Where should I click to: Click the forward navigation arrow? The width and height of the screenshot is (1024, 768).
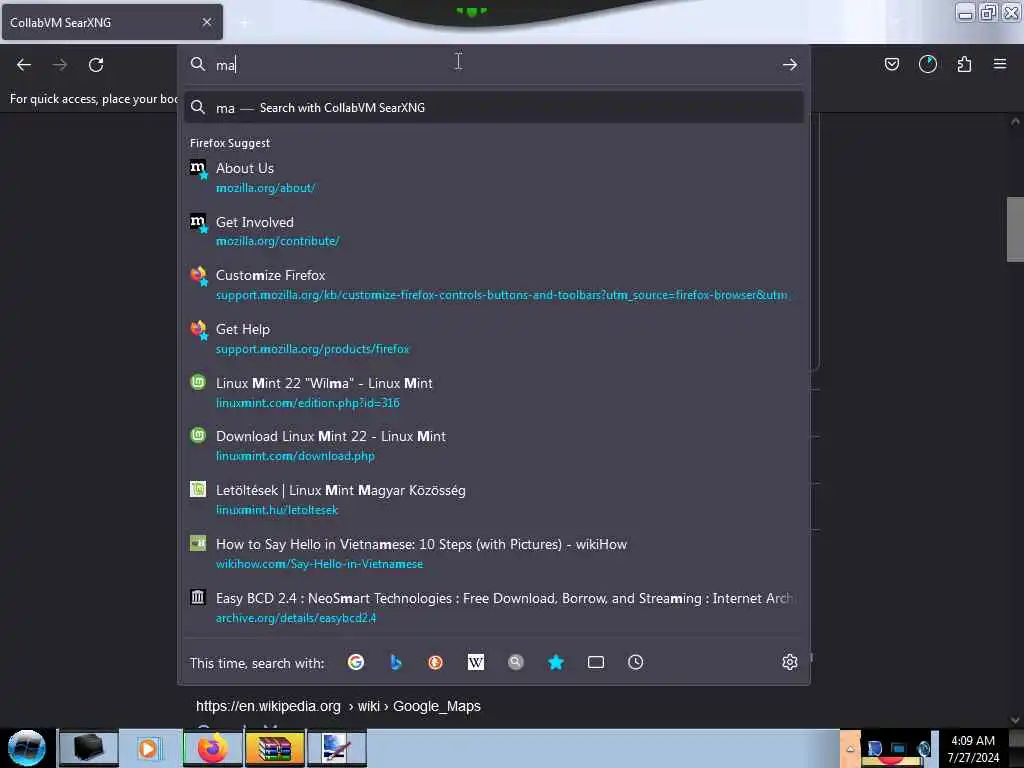click(59, 65)
